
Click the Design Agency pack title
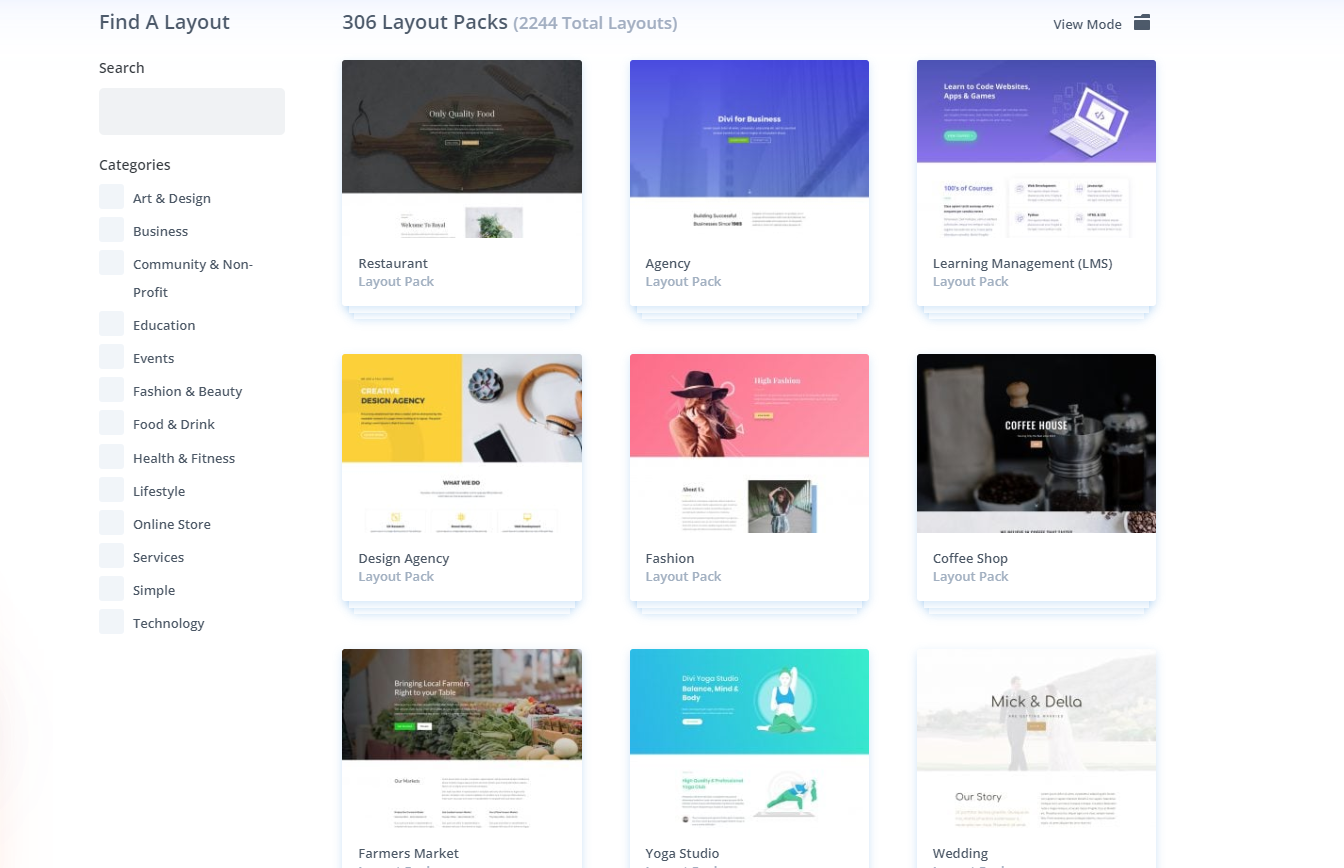pos(404,559)
